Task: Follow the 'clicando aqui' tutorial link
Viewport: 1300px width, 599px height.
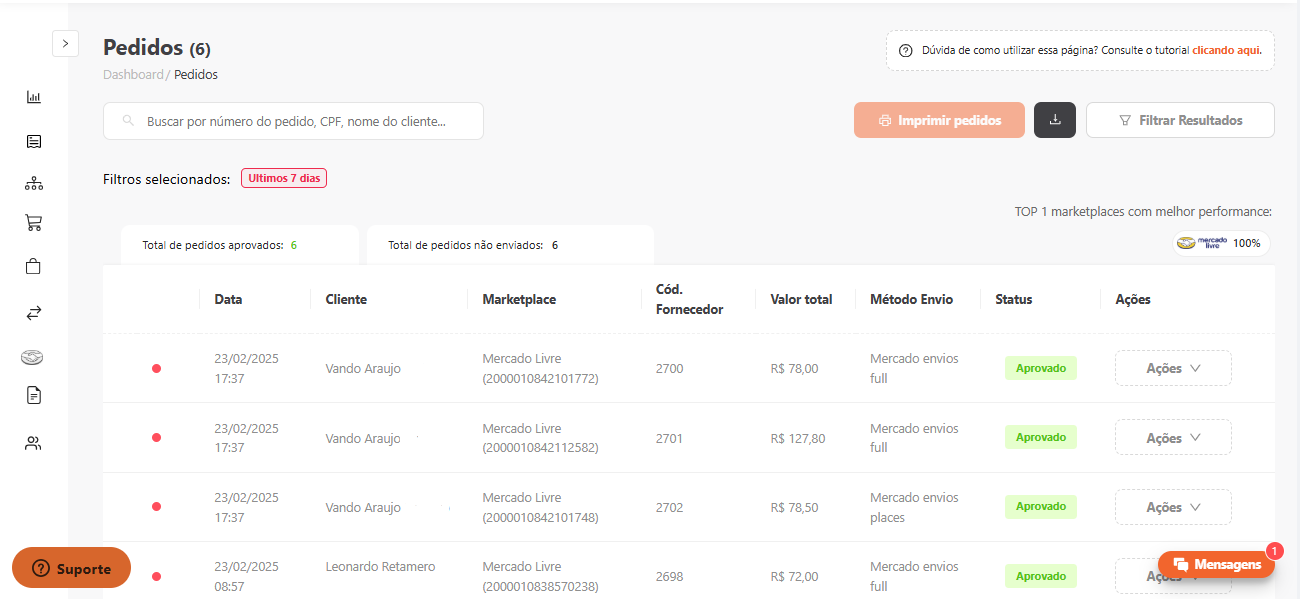Action: coord(1227,50)
